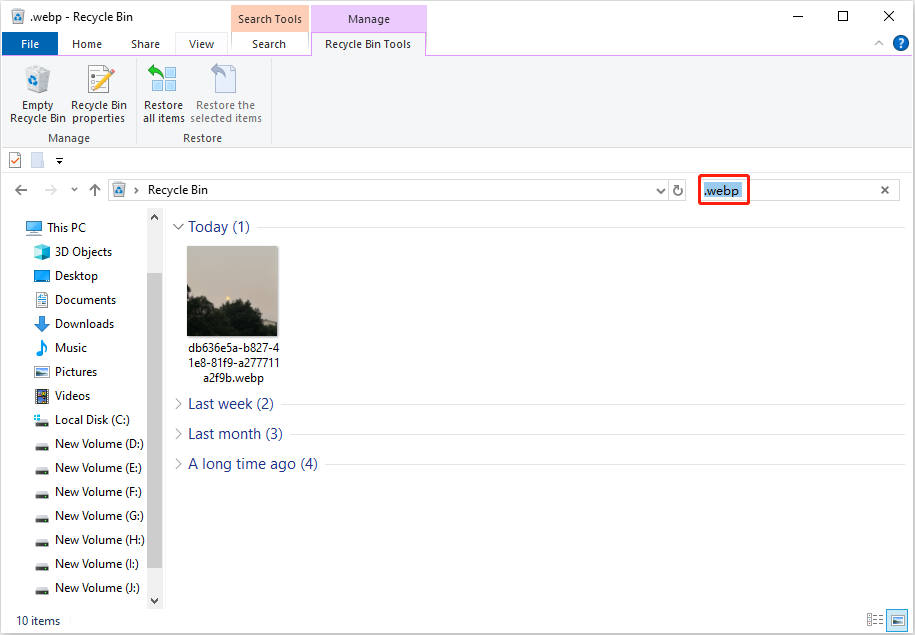
Task: Open Documents in the sidebar
Action: coord(75,299)
